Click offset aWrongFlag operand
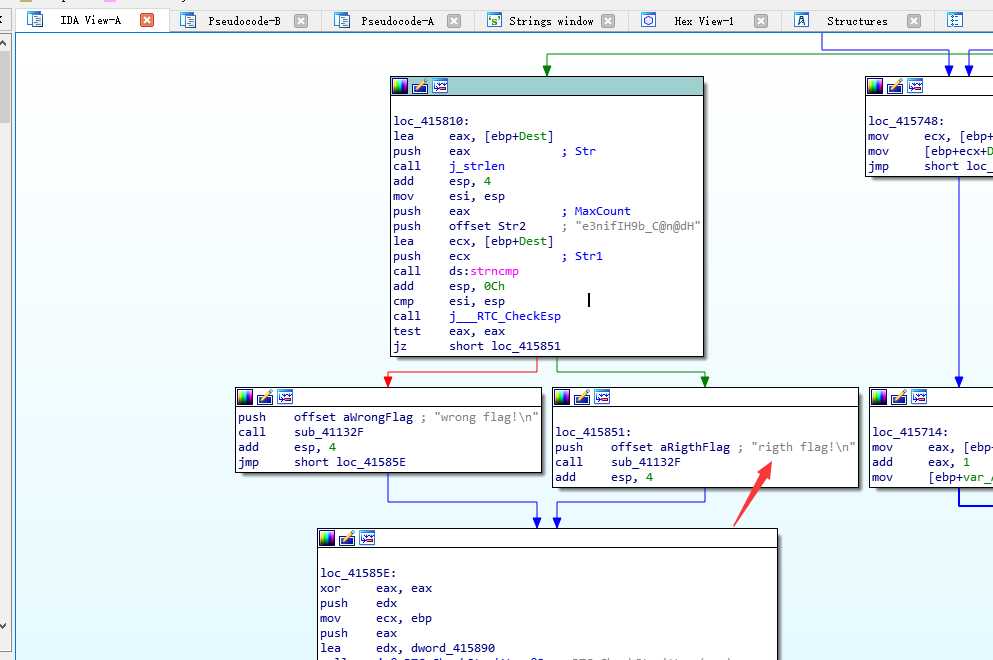 (353, 417)
